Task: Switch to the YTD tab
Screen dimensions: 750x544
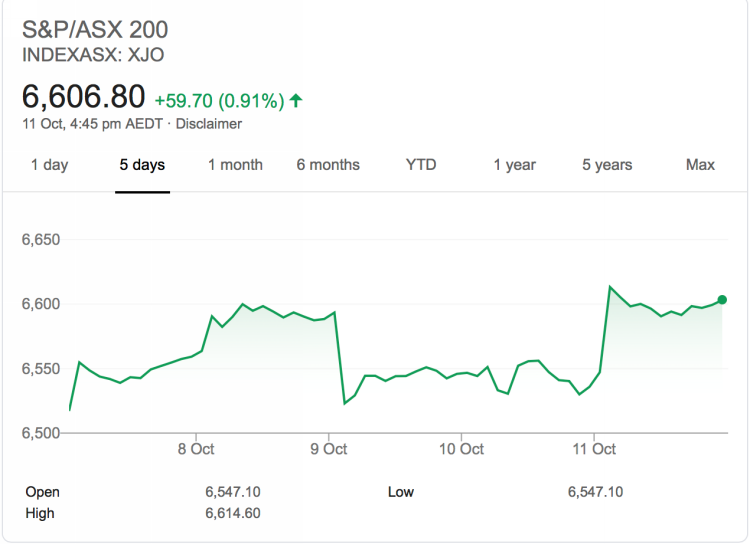Action: (x=421, y=165)
